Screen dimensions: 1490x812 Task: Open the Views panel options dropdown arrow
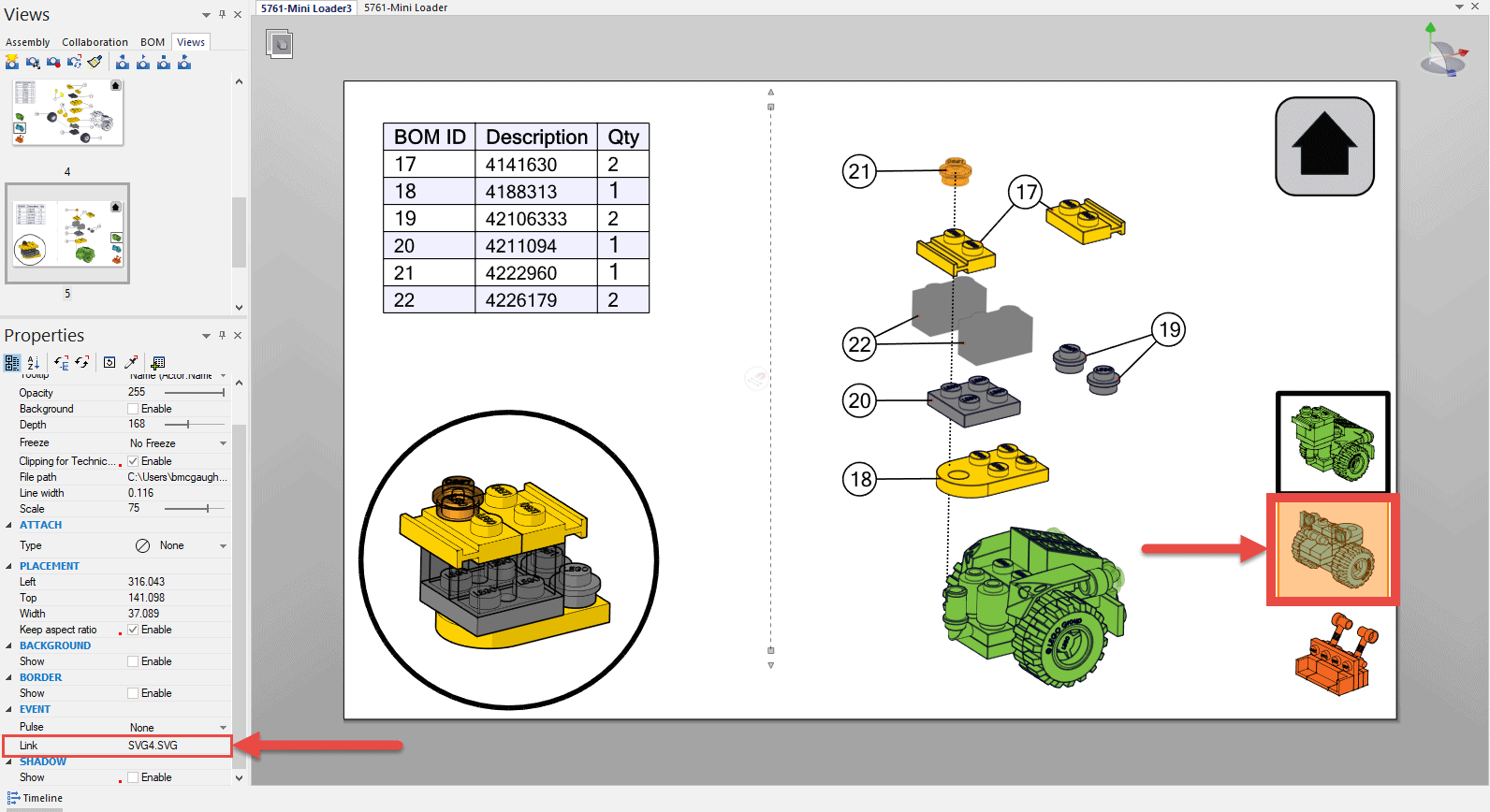coord(206,15)
